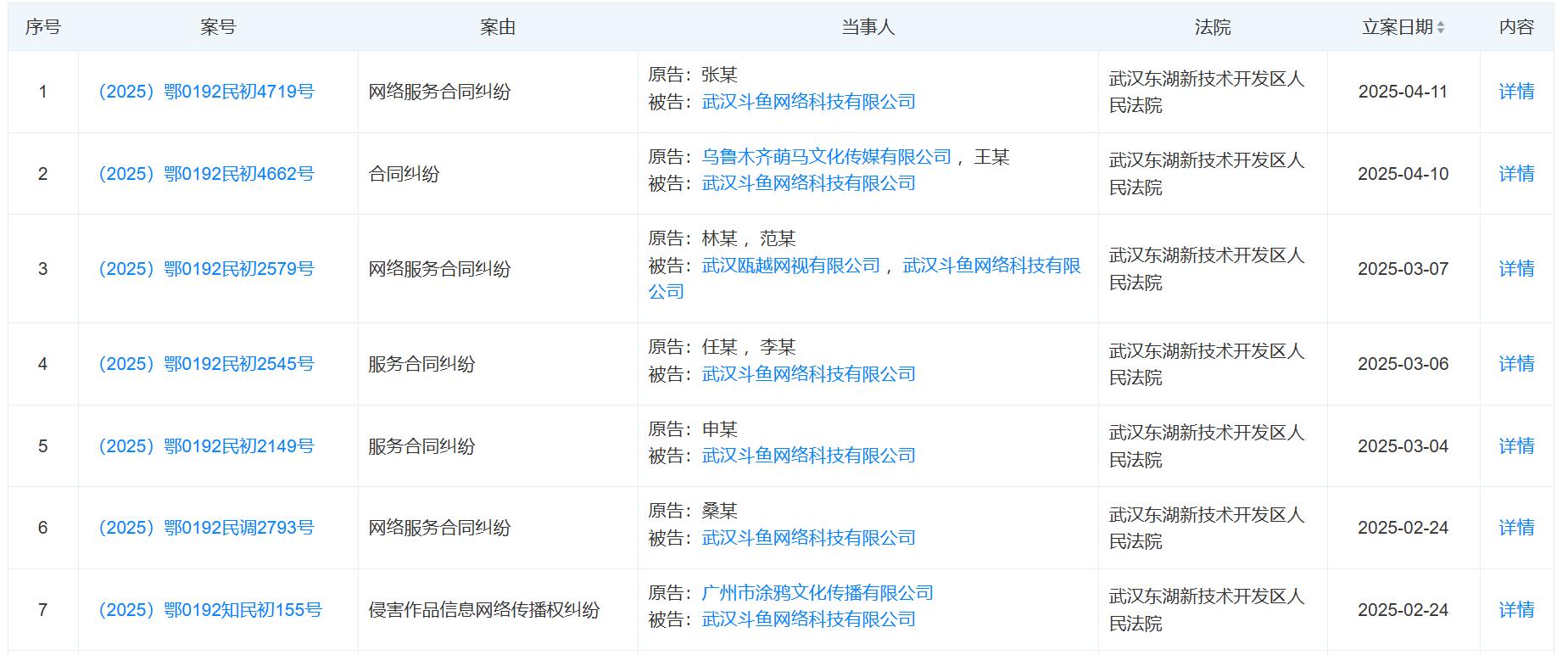The image size is (1568, 655).
Task: Open case (2025)鄂0192民初2149号
Action: tap(206, 446)
